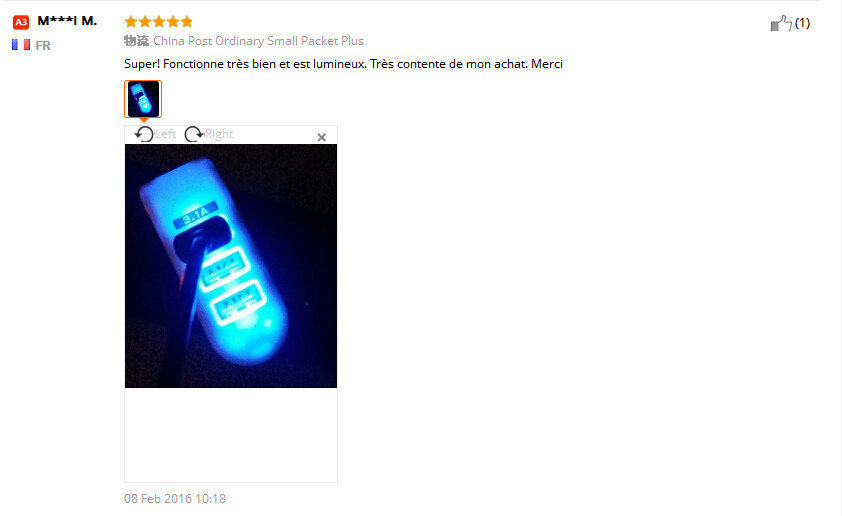842x516 pixels.
Task: Click the 物流 logistics label
Action: tap(136, 41)
